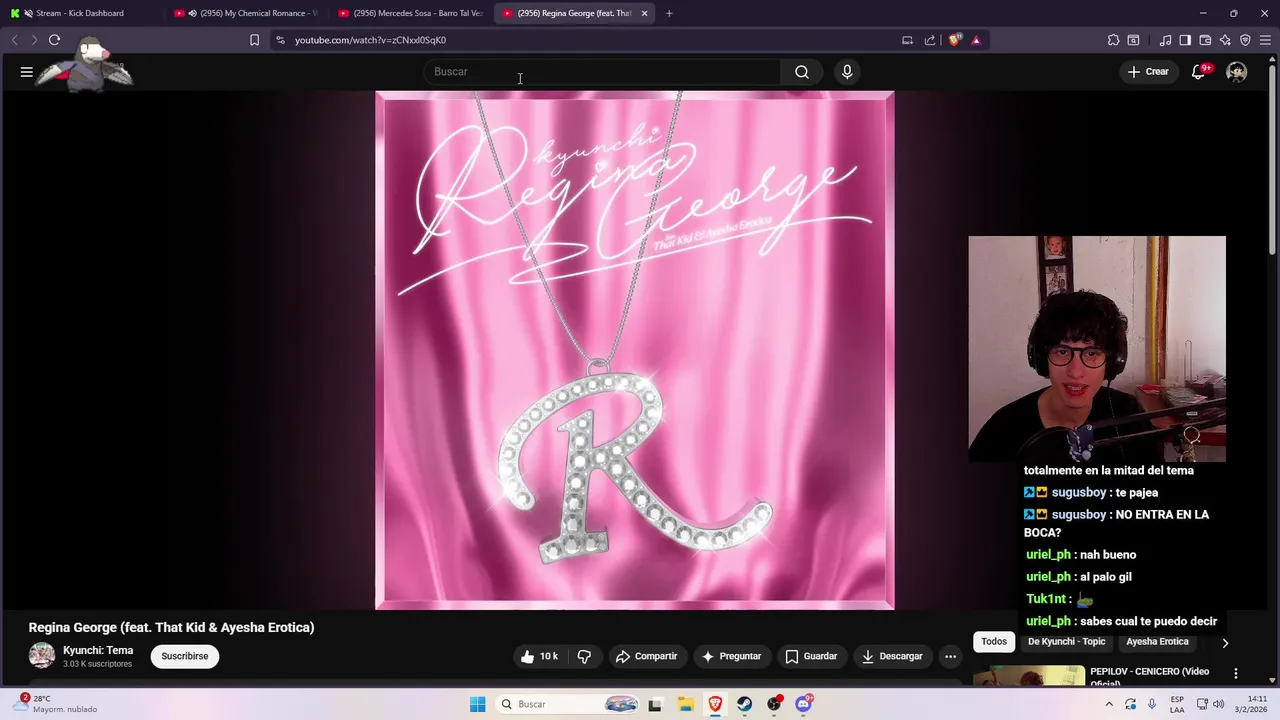This screenshot has height=720, width=1280.
Task: Click the Suscribirse button
Action: tap(185, 656)
